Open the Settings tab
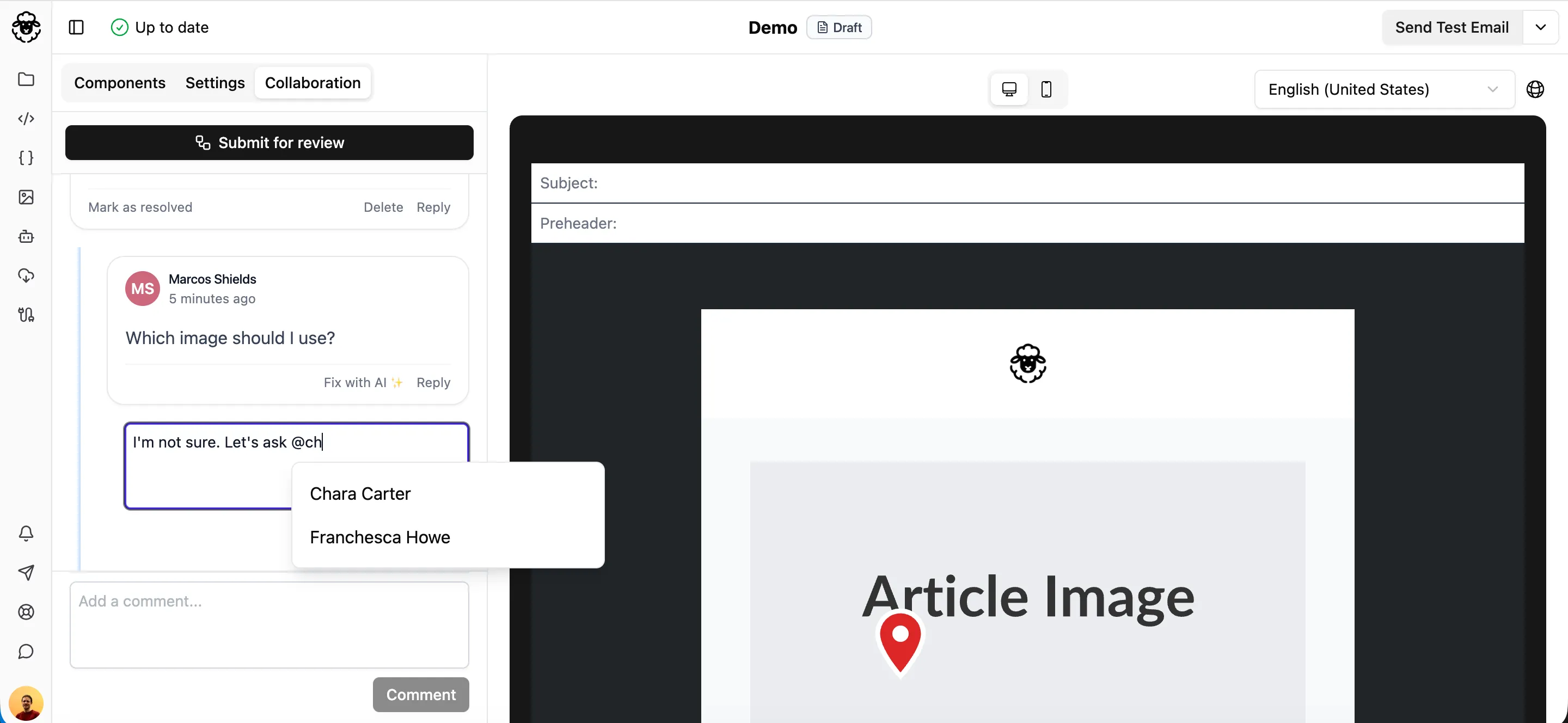 tap(215, 83)
